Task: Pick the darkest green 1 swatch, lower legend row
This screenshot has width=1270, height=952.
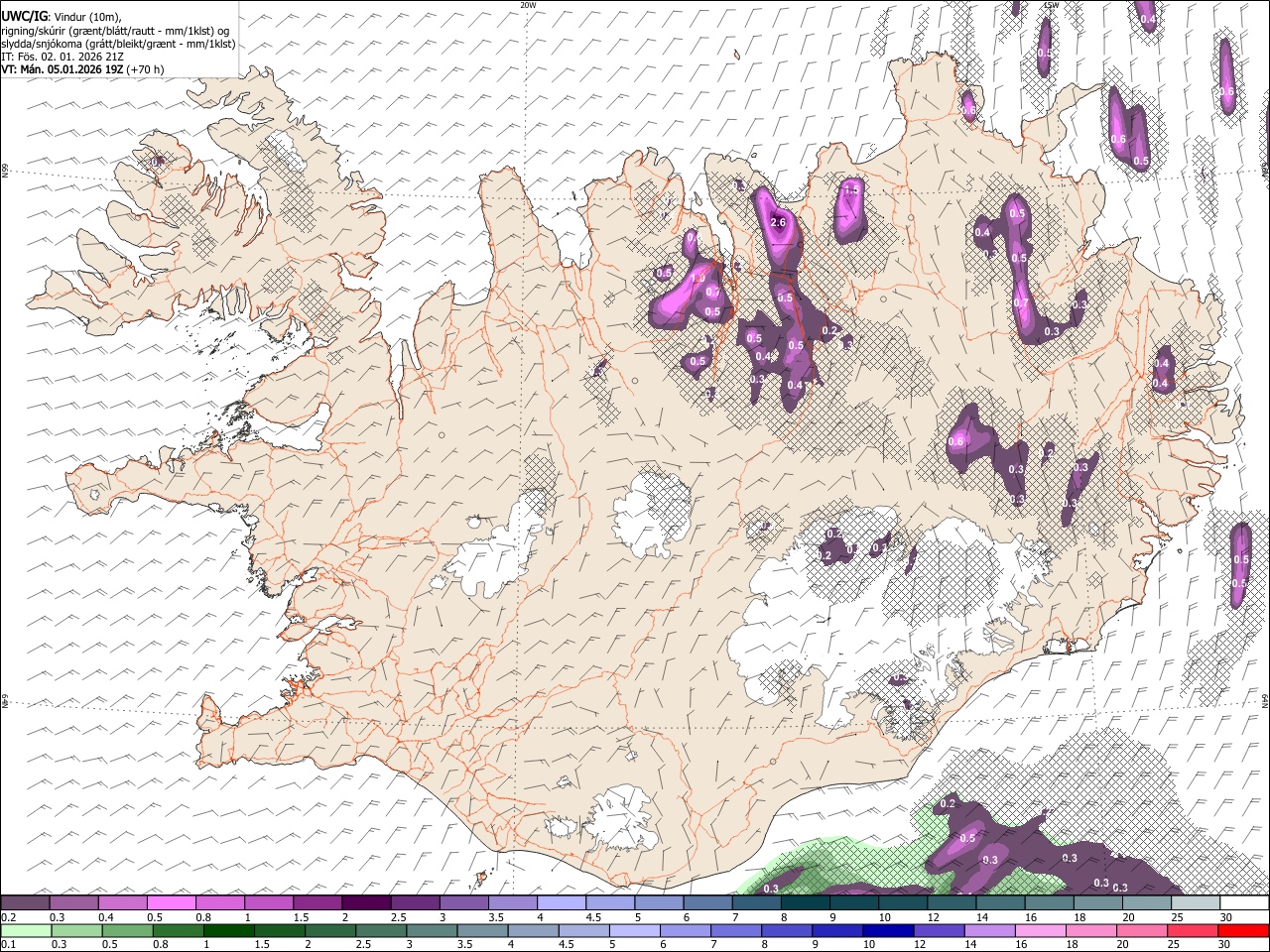Action: [x=228, y=930]
